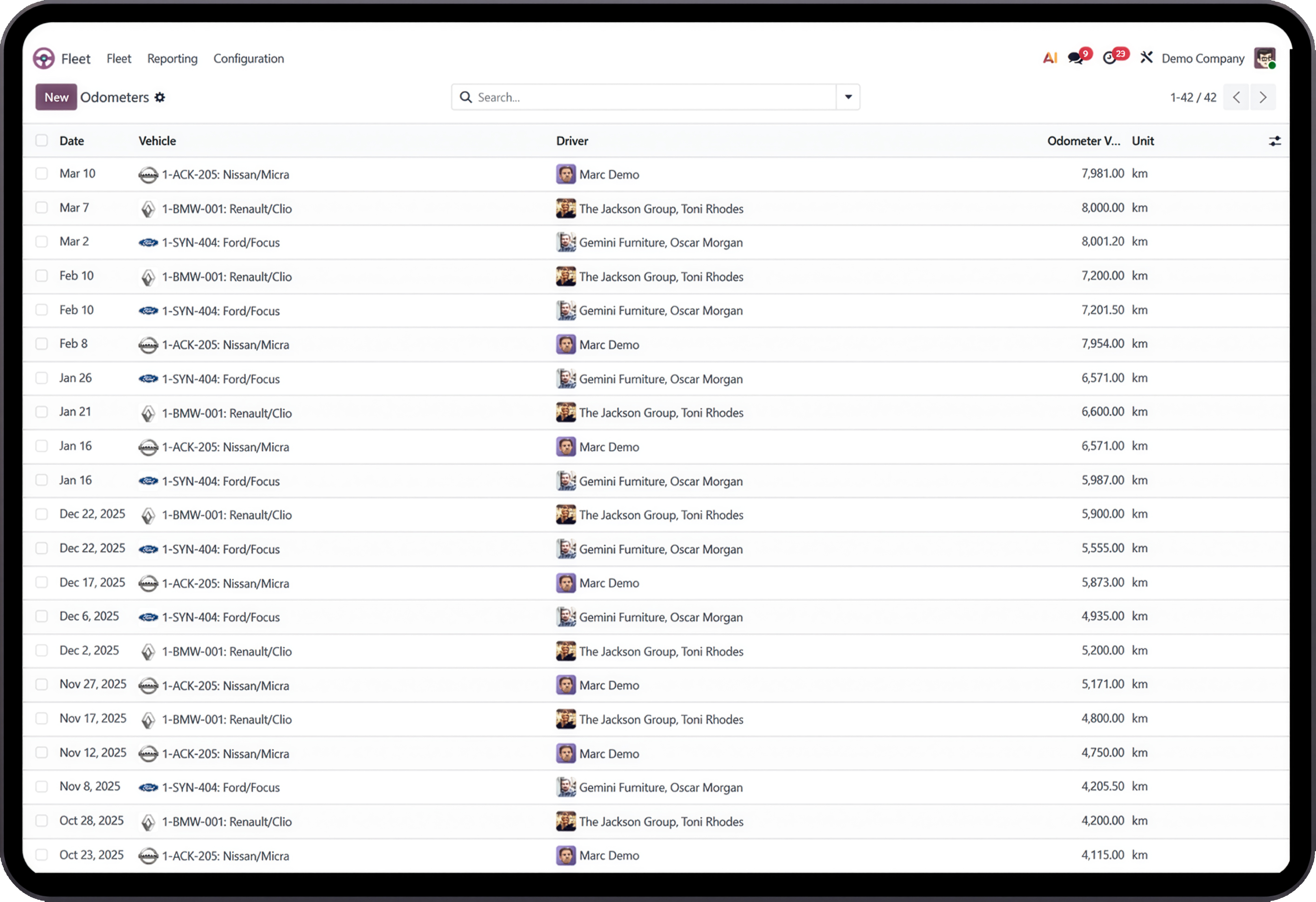
Task: Sort by the Vehicle column header
Action: [157, 141]
